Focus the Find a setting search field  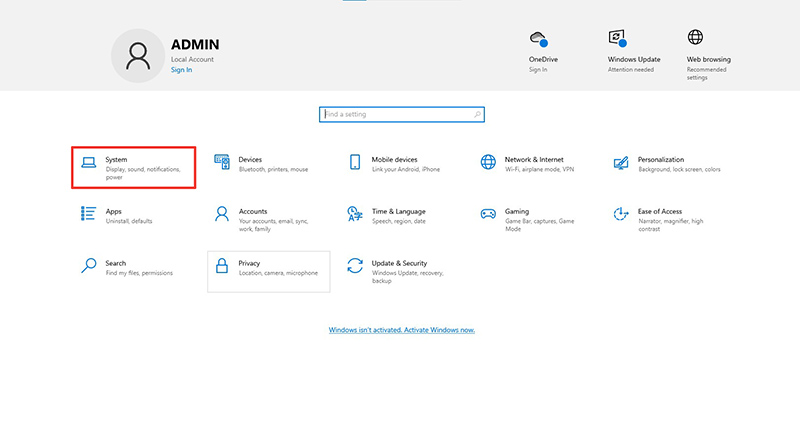402,114
